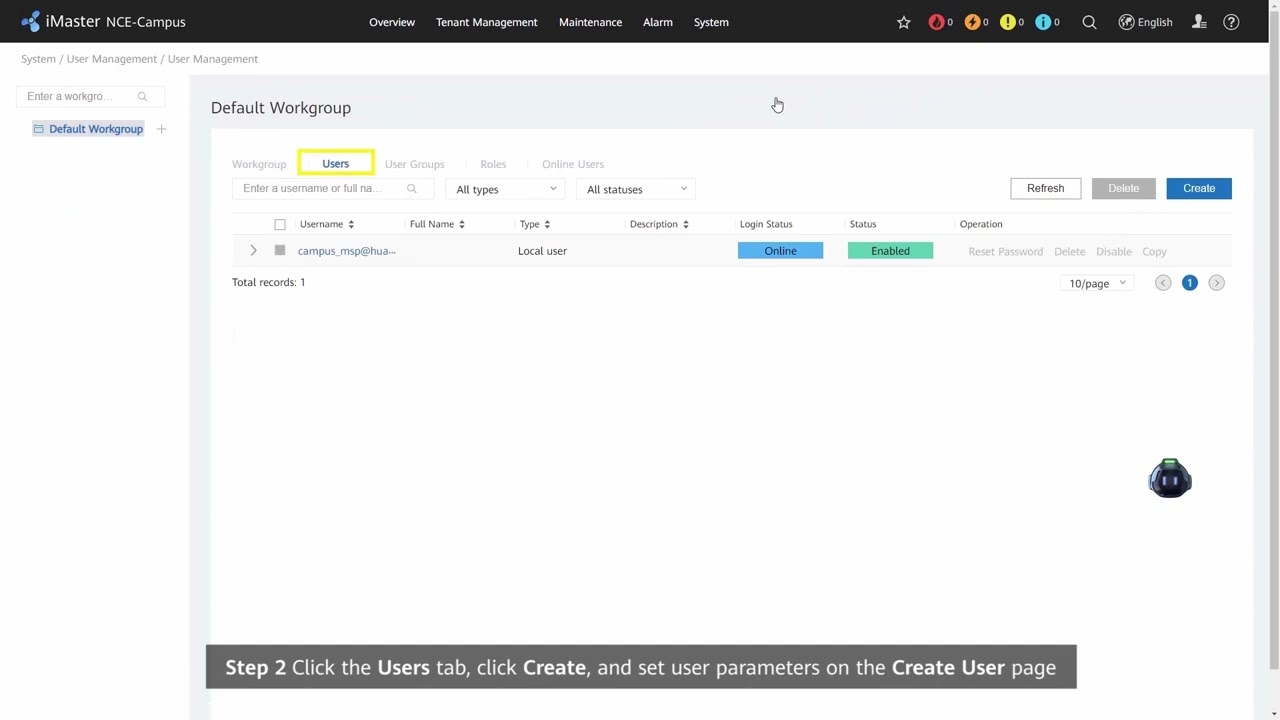Sort by Description column arrows
1280x720 pixels.
tap(685, 224)
